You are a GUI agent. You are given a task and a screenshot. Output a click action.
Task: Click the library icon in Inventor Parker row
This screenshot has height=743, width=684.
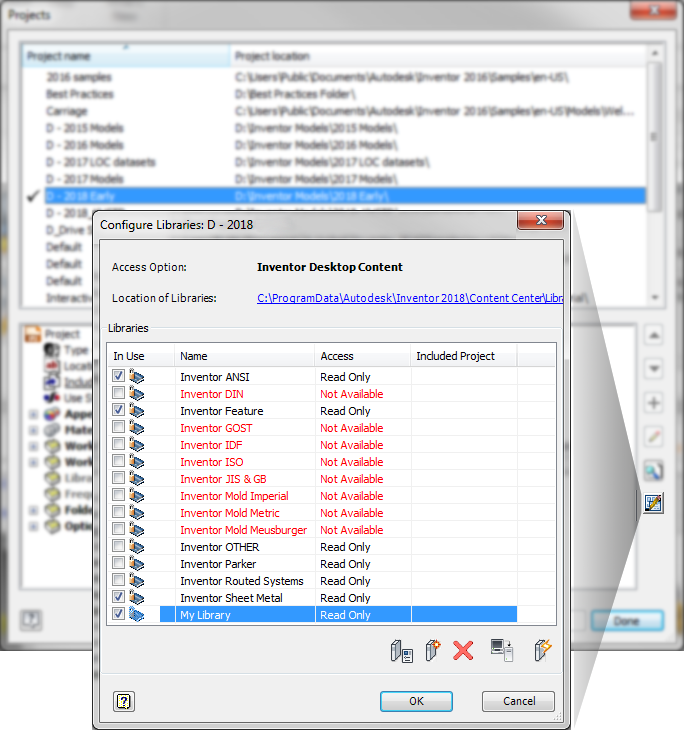coord(137,564)
